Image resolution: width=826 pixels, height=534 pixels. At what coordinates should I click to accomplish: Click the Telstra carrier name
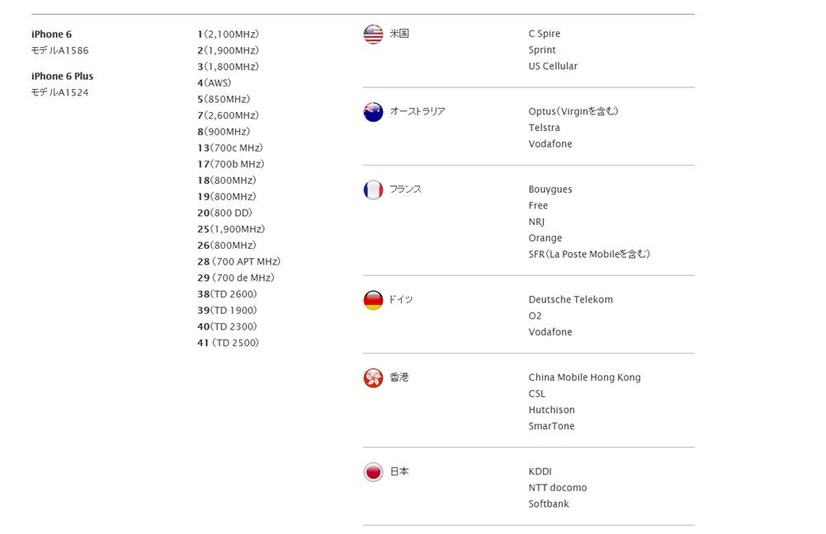(x=544, y=128)
